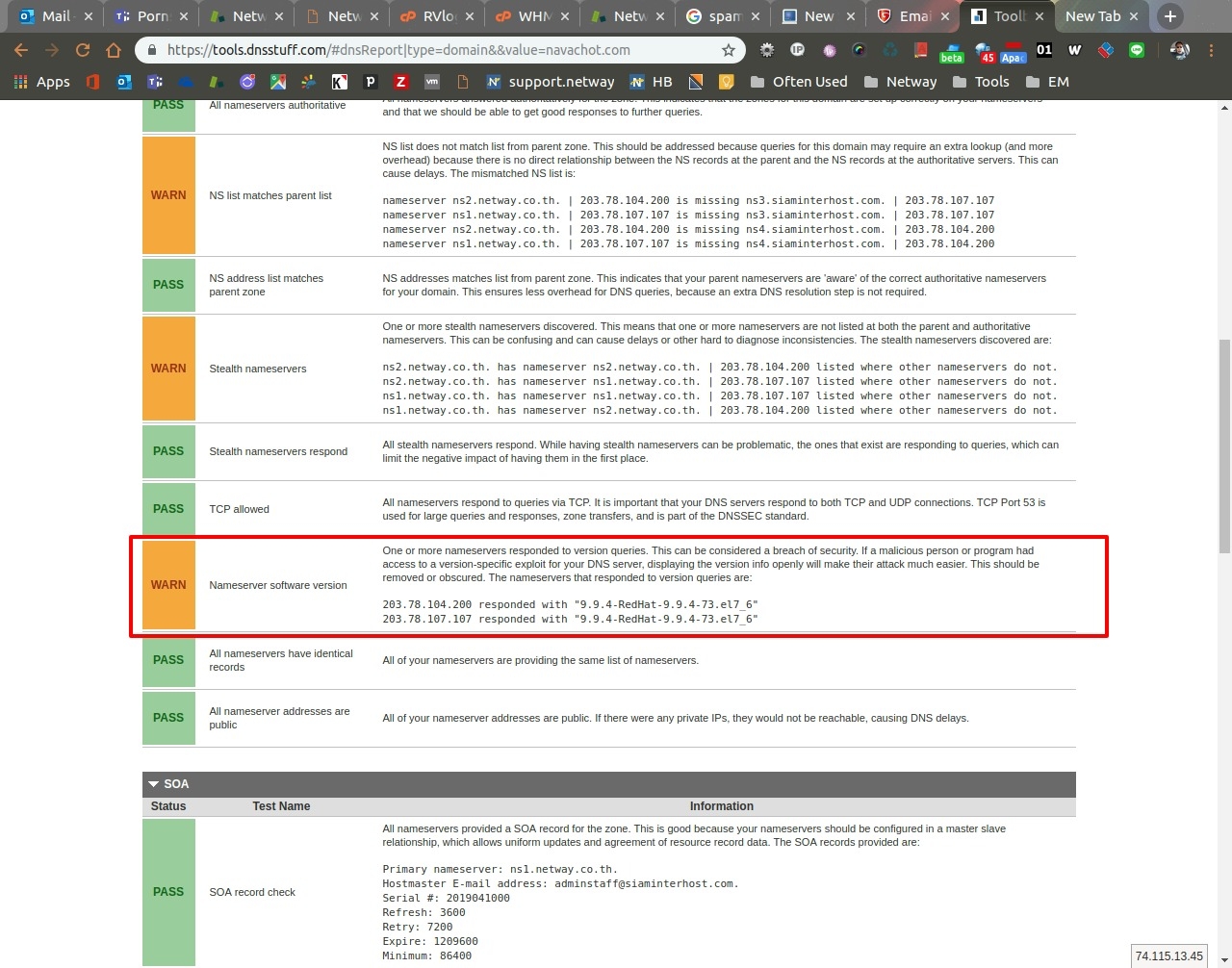Expand the Tools bookmarks folder
Screen dimensions: 1232x968
[x=981, y=82]
